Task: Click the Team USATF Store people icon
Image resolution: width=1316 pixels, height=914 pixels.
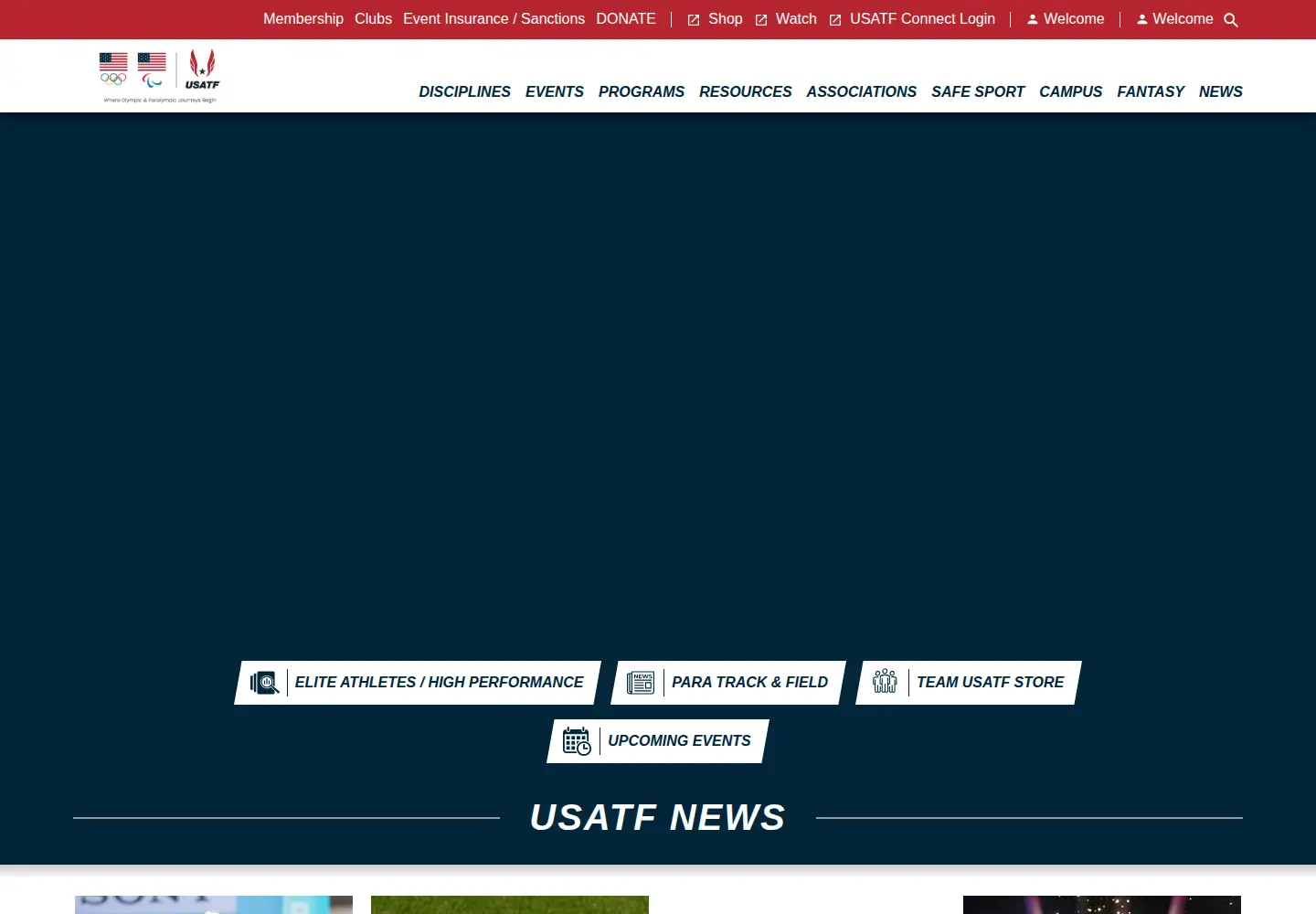Action: (885, 682)
